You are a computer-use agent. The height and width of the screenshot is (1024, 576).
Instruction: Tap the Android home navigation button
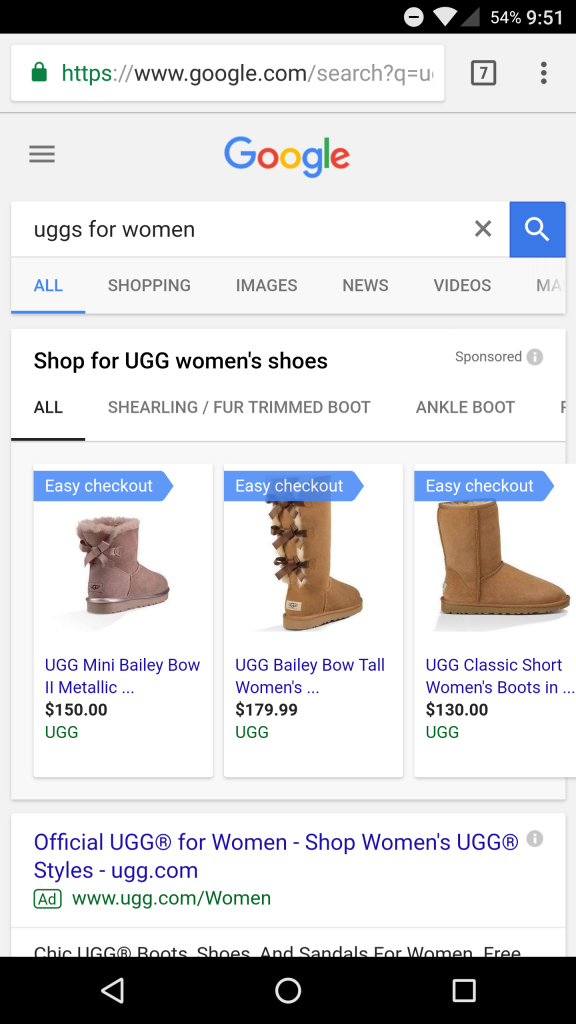(x=288, y=991)
